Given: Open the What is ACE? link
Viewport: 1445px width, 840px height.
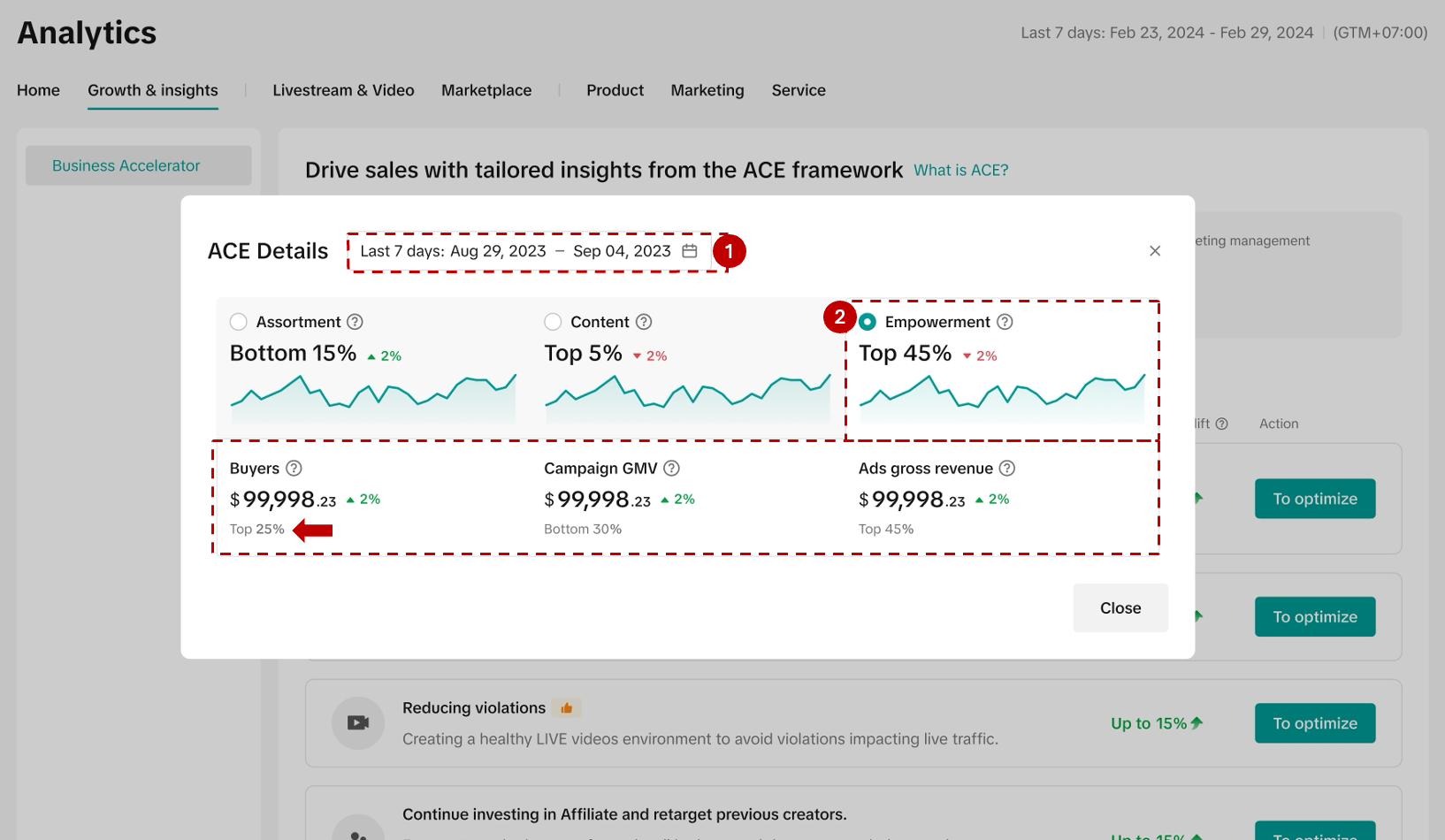Looking at the screenshot, I should 960,171.
